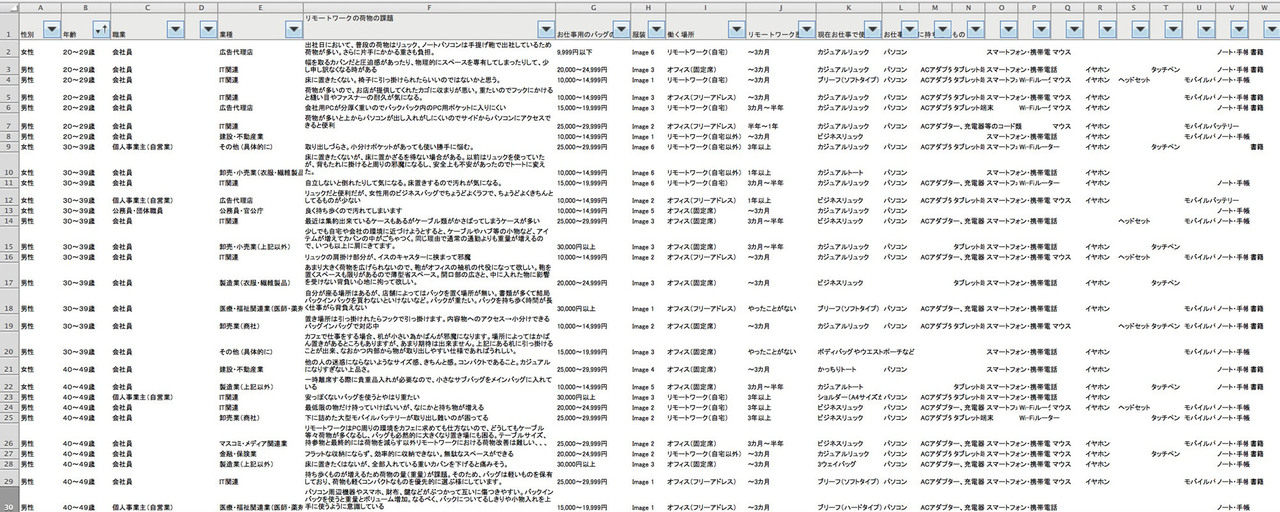This screenshot has width=1280, height=512.
Task: Click the 女性 cell in row 2
Action: point(26,51)
